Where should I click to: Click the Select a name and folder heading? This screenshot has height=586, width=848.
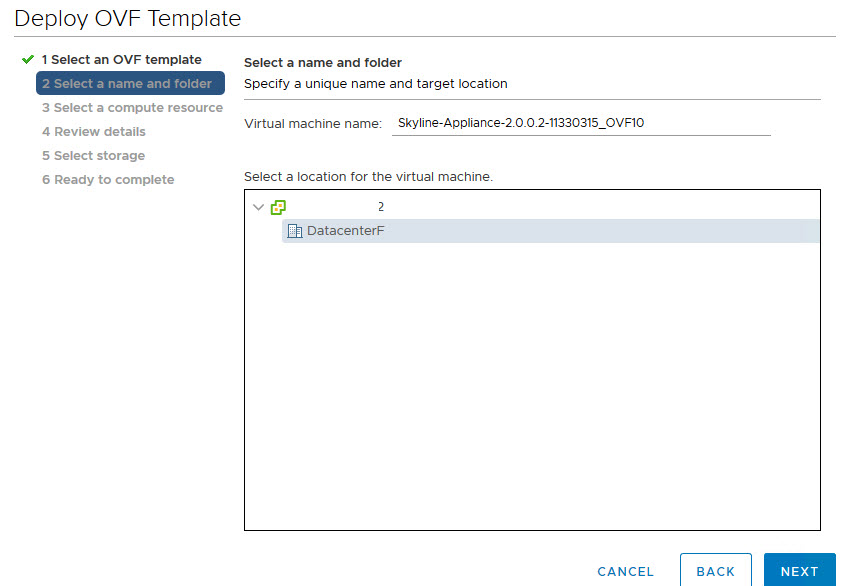[x=323, y=63]
